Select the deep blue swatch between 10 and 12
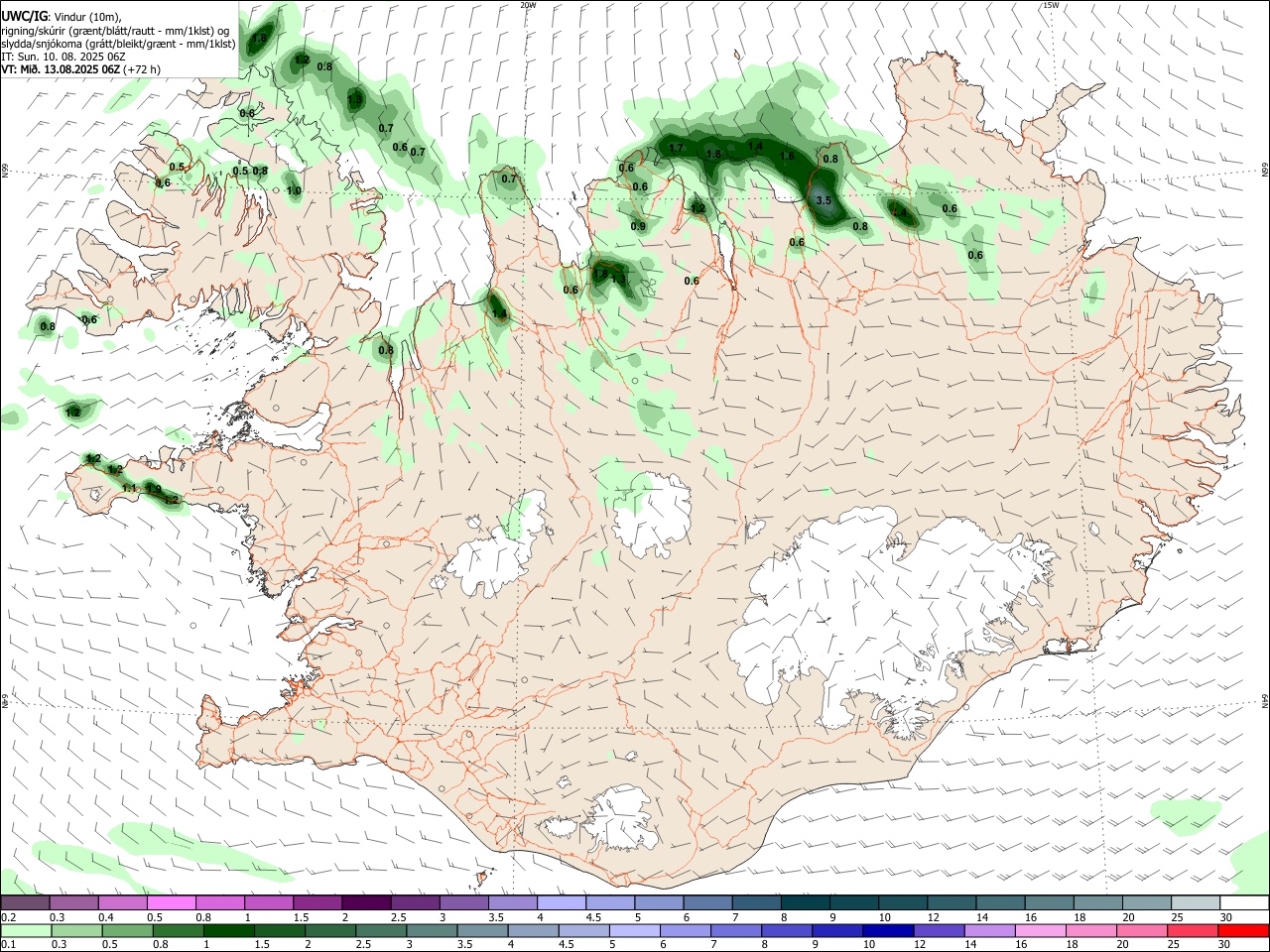This screenshot has width=1270, height=952. [x=887, y=930]
